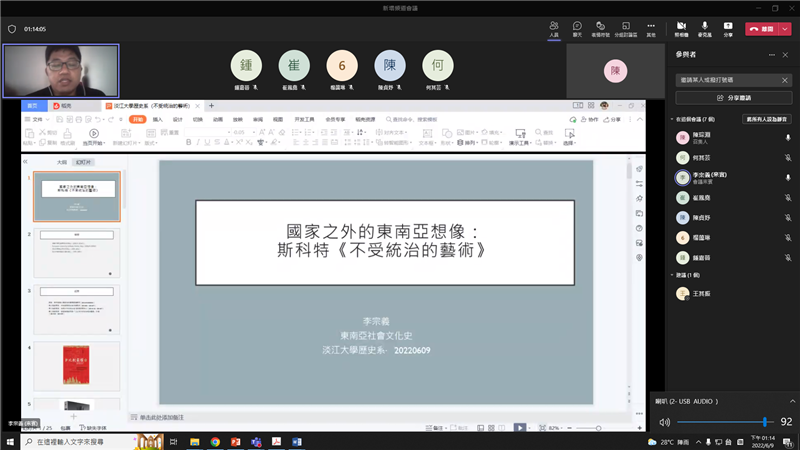The image size is (800, 450).
Task: Open Chrome from the Windows taskbar
Action: 215,441
